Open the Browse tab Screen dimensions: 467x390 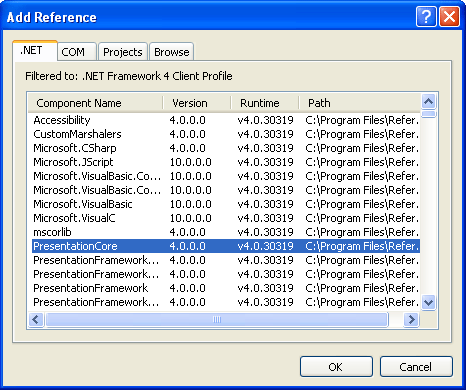click(172, 52)
